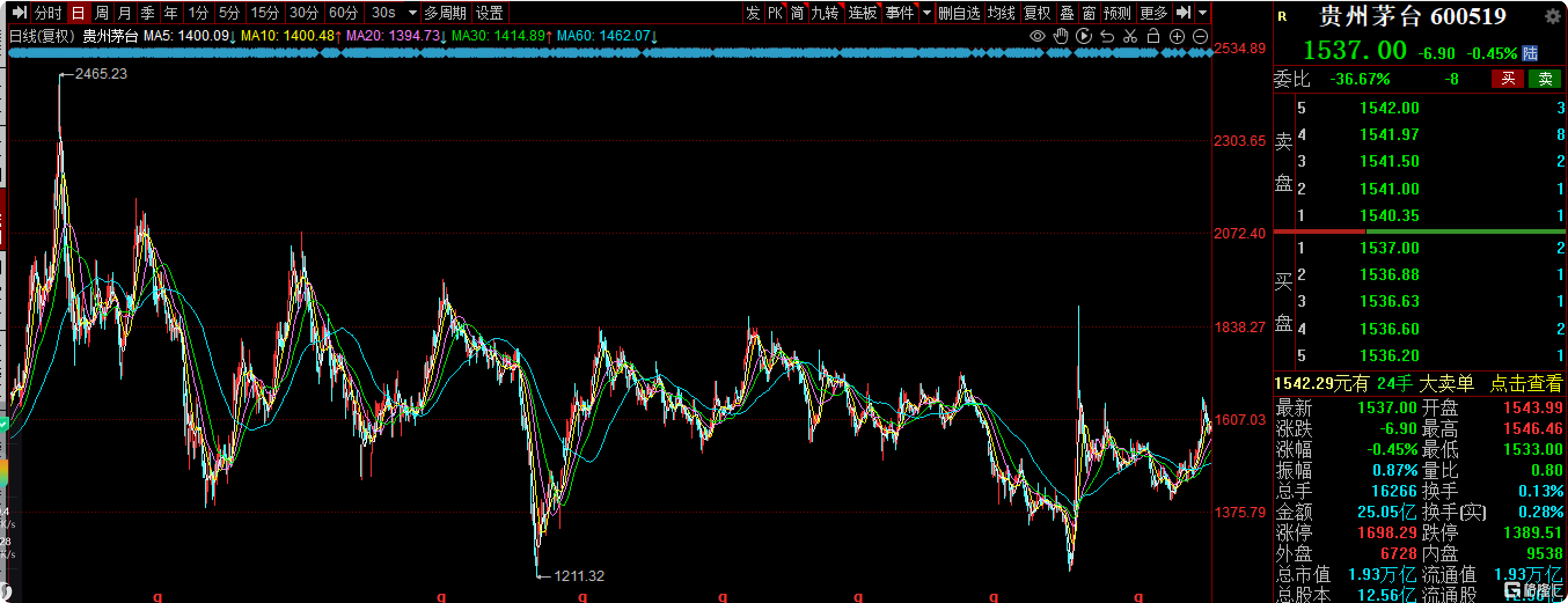This screenshot has width=1568, height=603.
Task: Click the R badge beside stock name
Action: pyautogui.click(x=1283, y=16)
